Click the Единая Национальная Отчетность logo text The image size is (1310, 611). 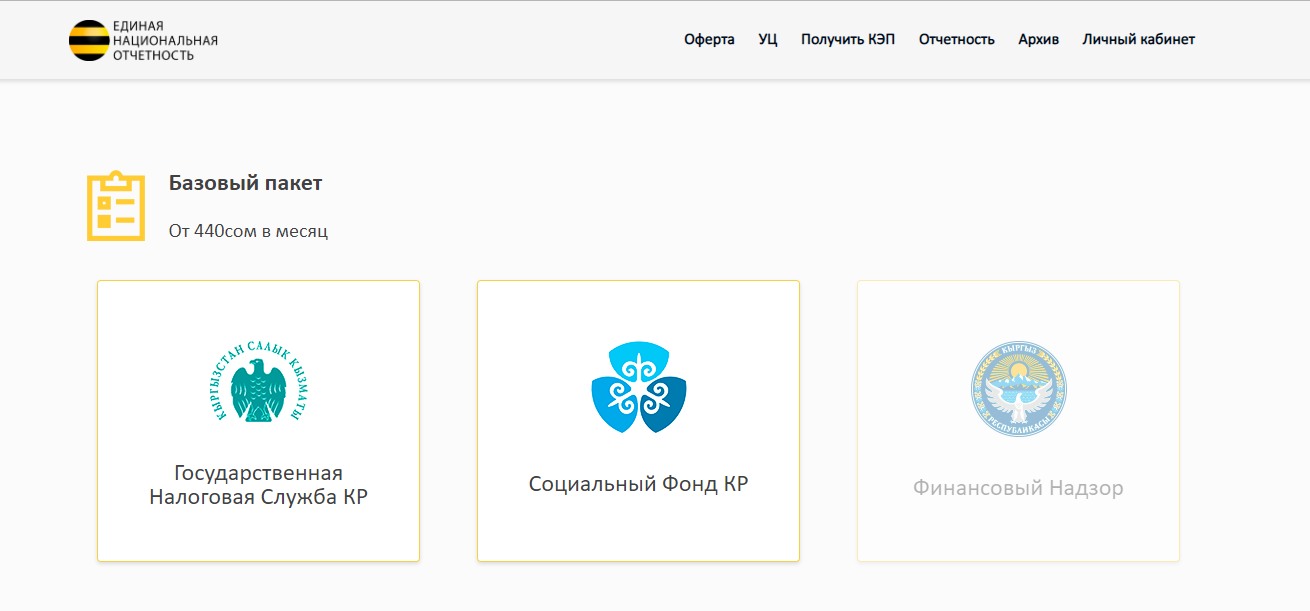tap(165, 40)
